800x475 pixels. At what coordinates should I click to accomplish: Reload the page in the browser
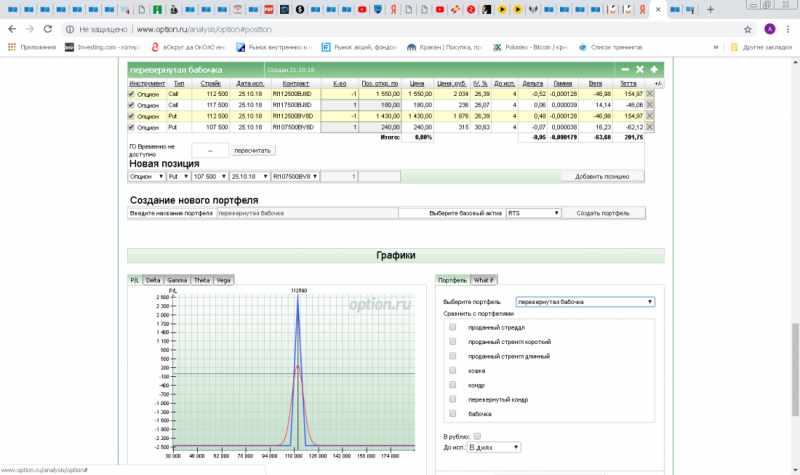(x=48, y=30)
